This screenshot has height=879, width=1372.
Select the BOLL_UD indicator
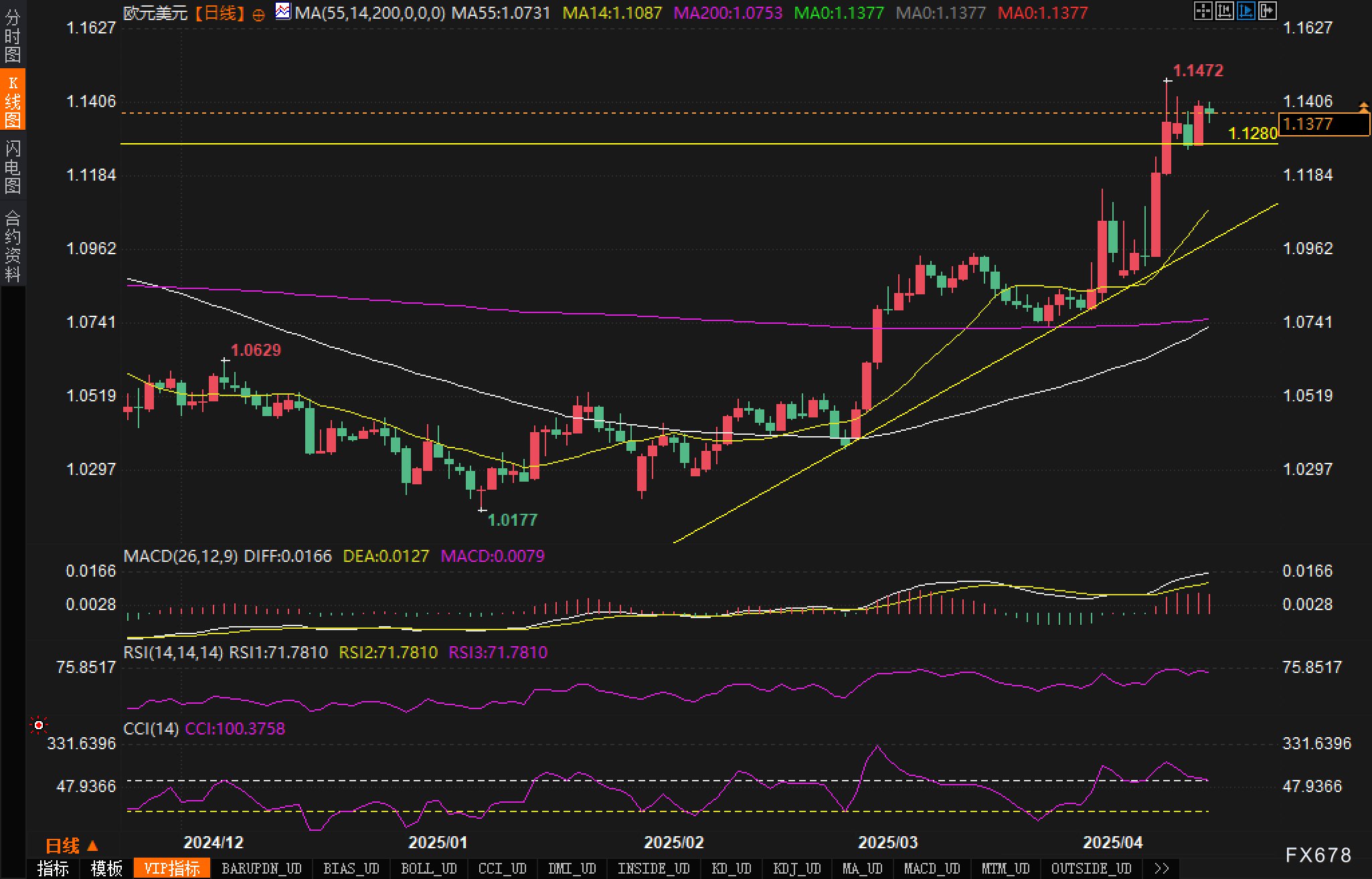(x=428, y=868)
